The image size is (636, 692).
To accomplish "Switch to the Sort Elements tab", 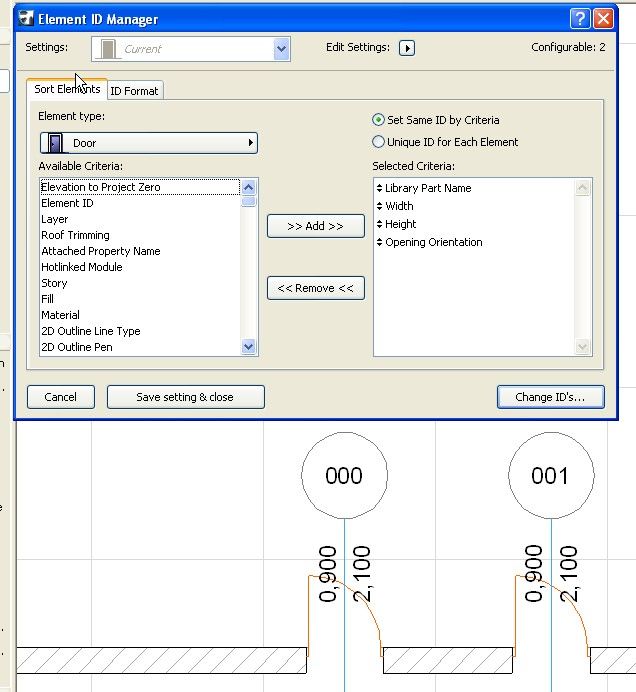I will [x=67, y=89].
